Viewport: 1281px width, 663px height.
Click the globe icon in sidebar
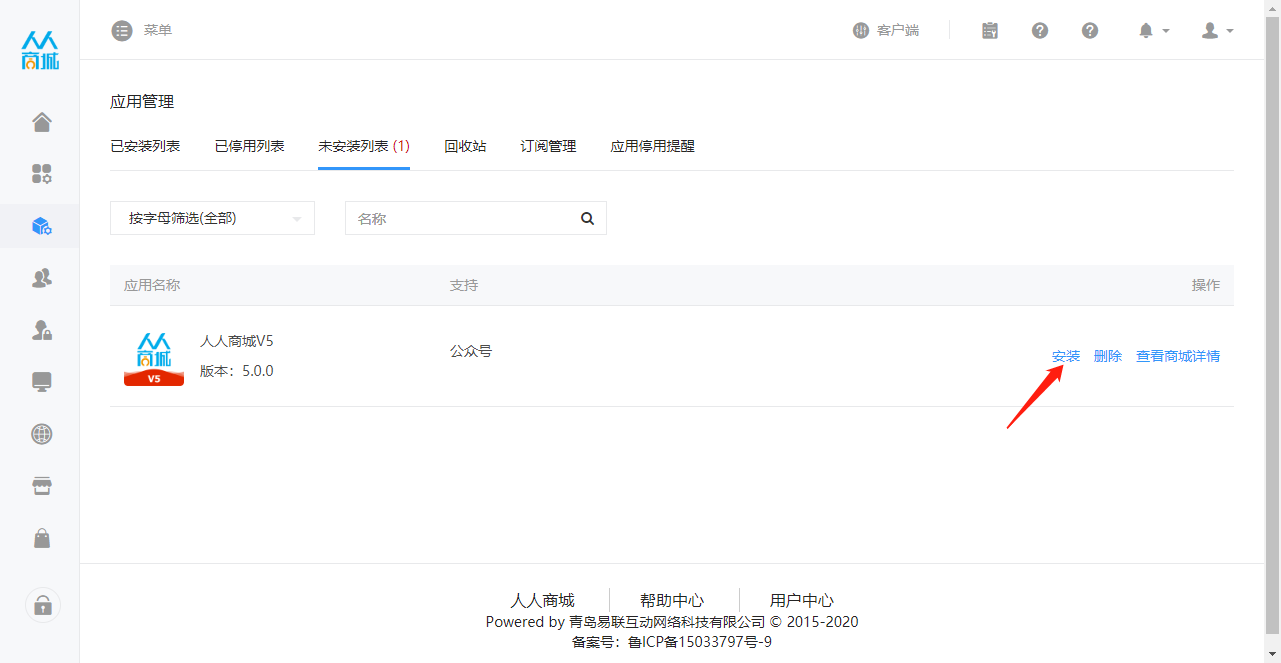(x=42, y=434)
